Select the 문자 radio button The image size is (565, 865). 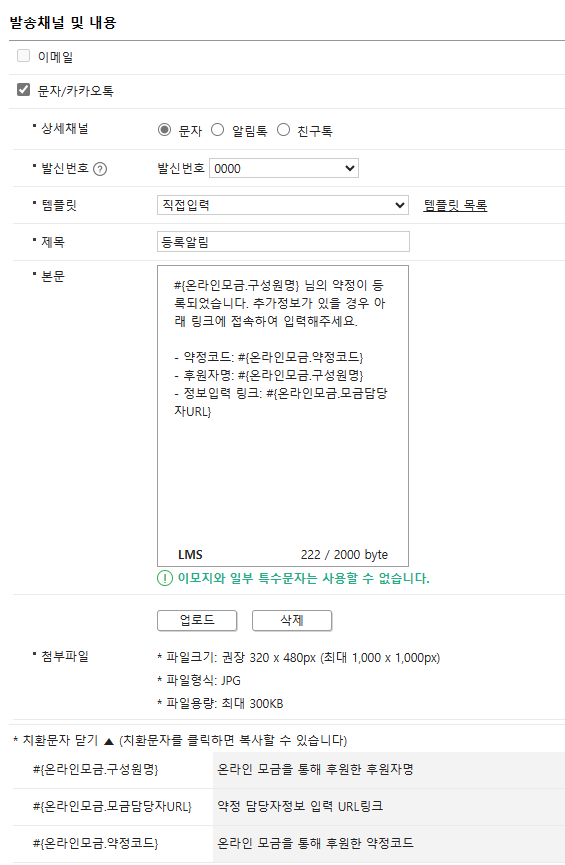click(x=164, y=130)
